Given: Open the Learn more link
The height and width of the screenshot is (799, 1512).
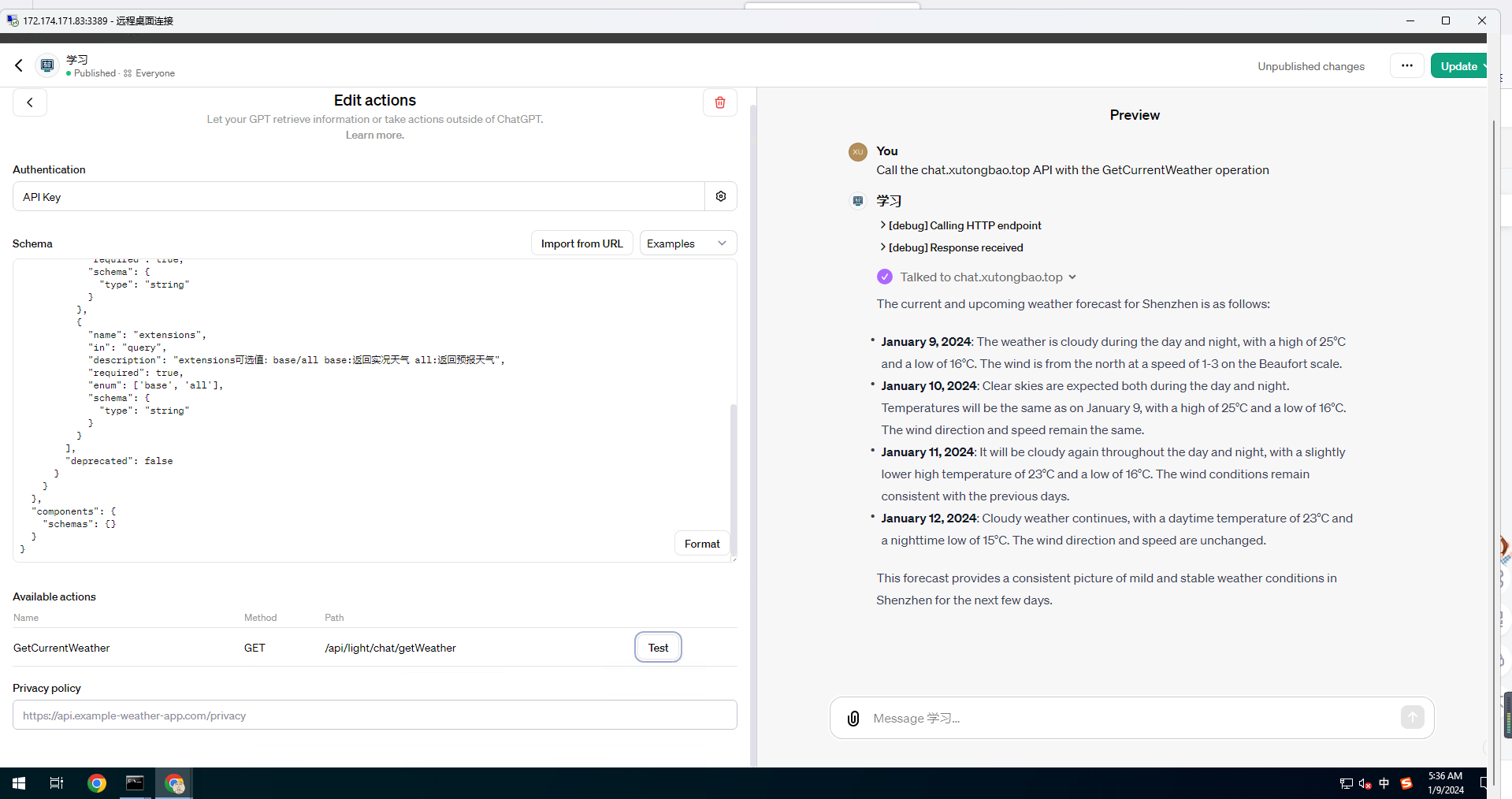Looking at the screenshot, I should tap(374, 136).
